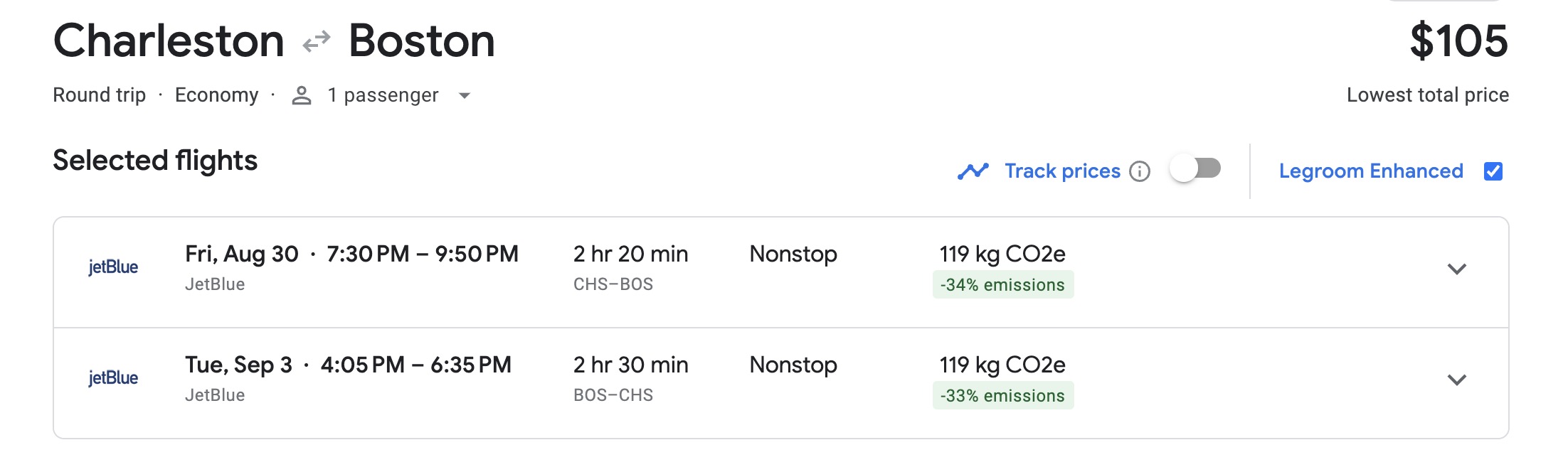1568x472 pixels.
Task: Click the Legroom Enhanced link
Action: click(1371, 171)
